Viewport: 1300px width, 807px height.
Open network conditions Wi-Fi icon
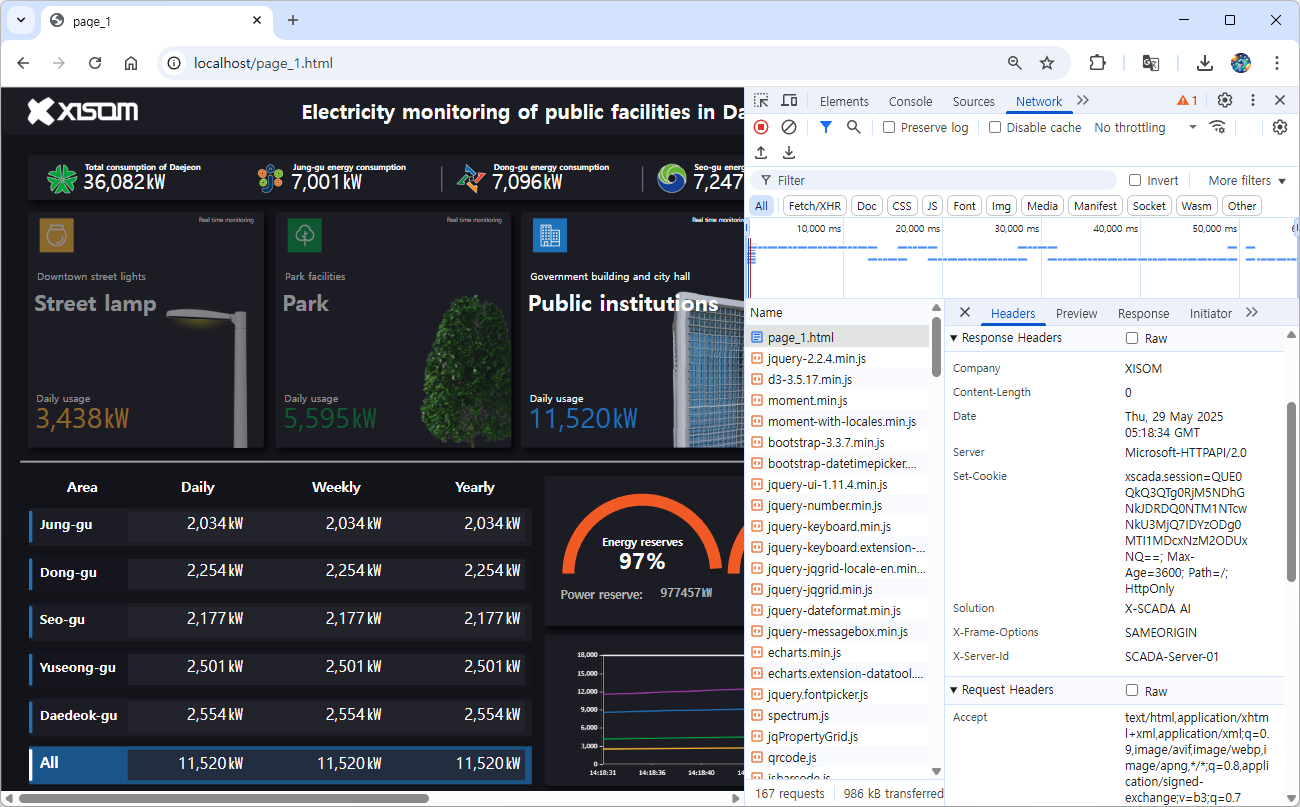coord(1217,127)
